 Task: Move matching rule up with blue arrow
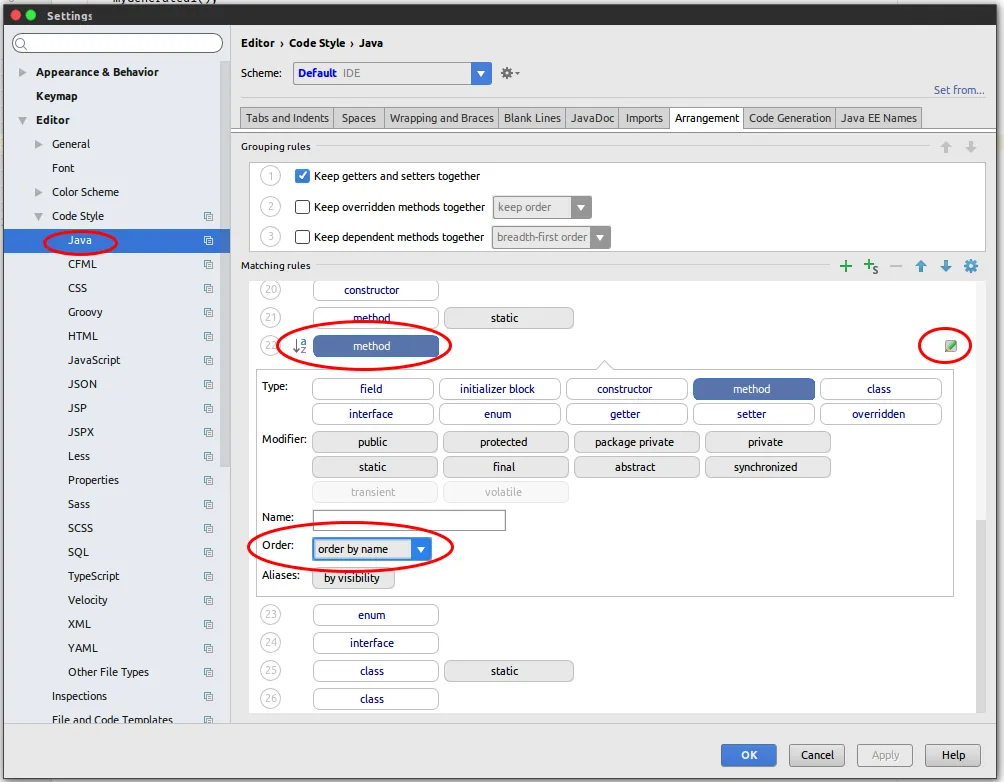tap(921, 266)
